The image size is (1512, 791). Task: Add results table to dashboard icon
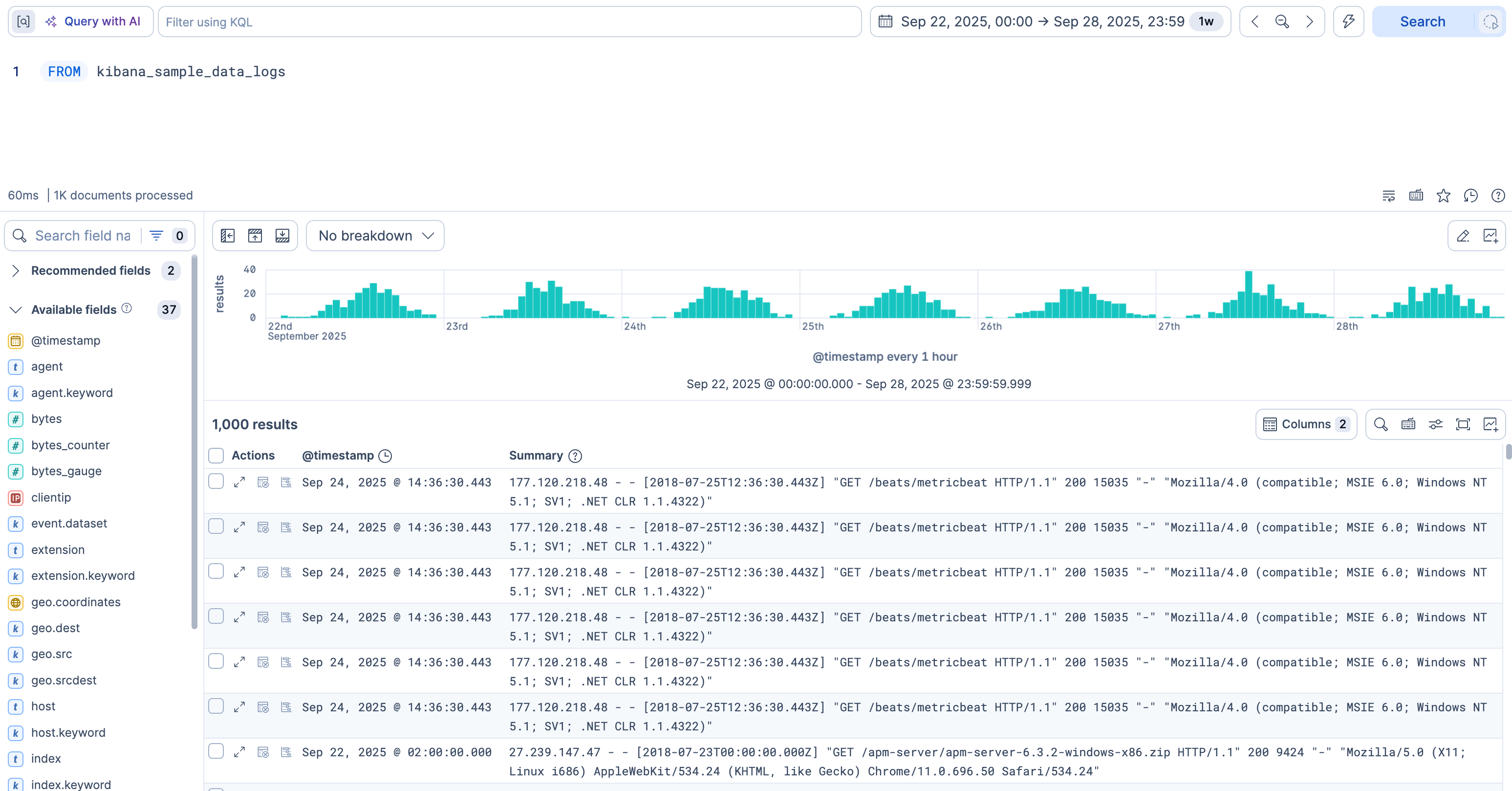tap(1490, 424)
